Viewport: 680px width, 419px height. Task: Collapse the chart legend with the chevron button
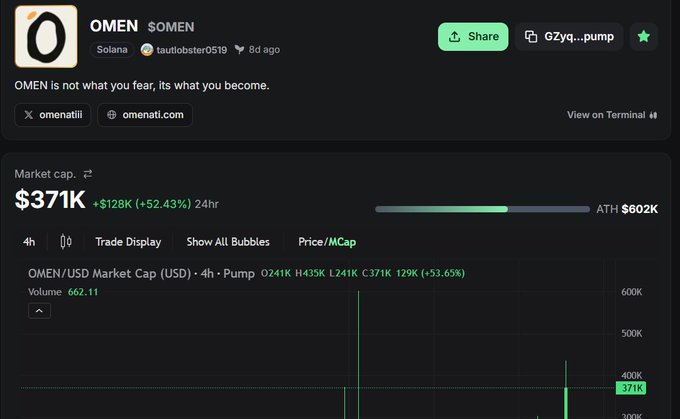39,311
